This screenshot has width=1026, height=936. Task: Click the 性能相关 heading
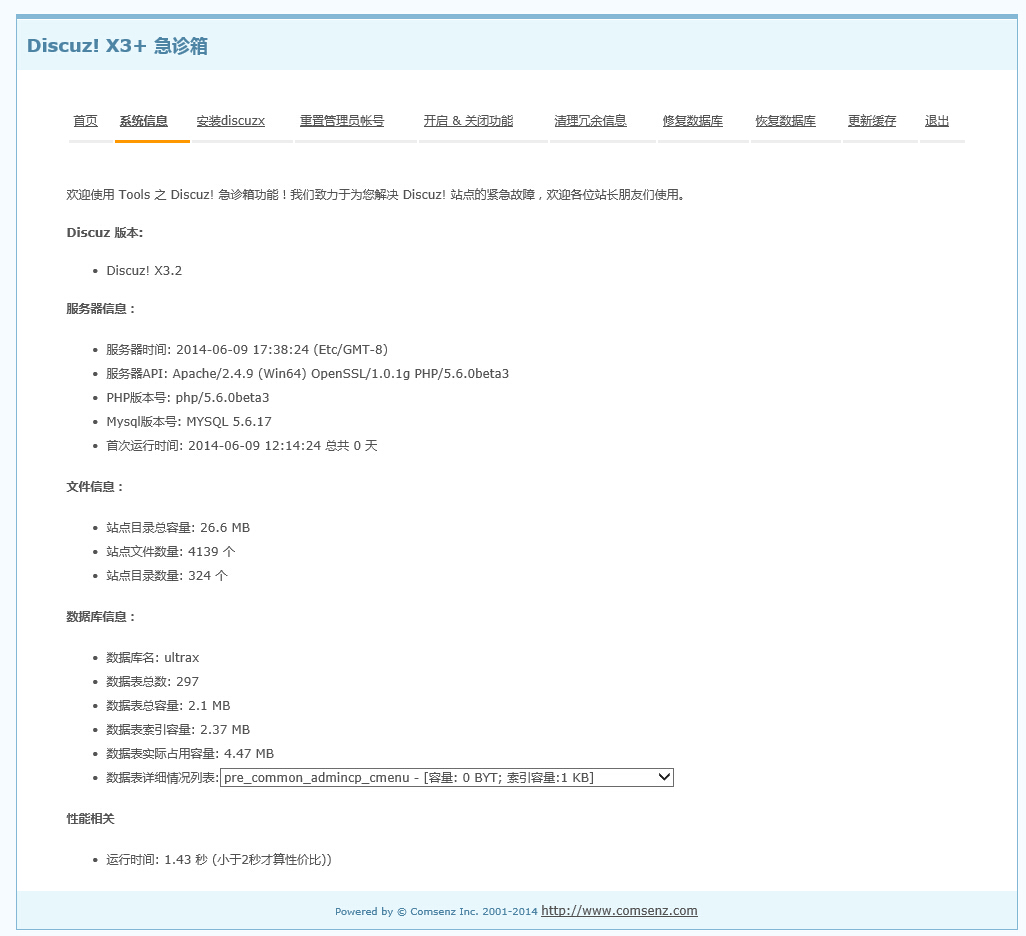(x=90, y=819)
